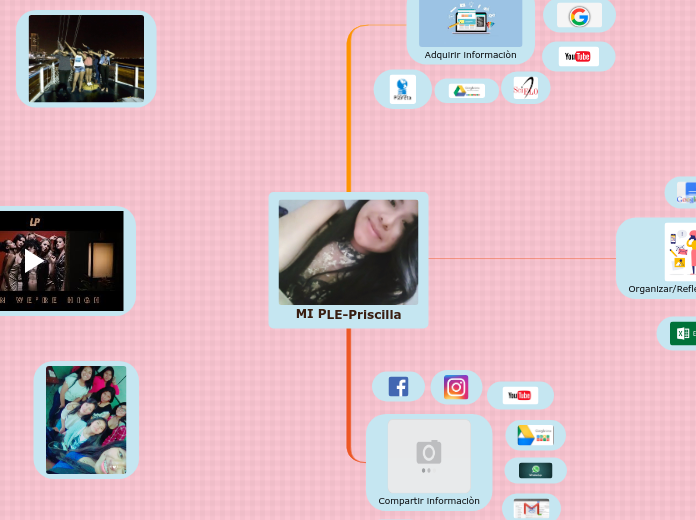This screenshot has height=520, width=696.
Task: Click the Facebook icon node
Action: (x=398, y=387)
